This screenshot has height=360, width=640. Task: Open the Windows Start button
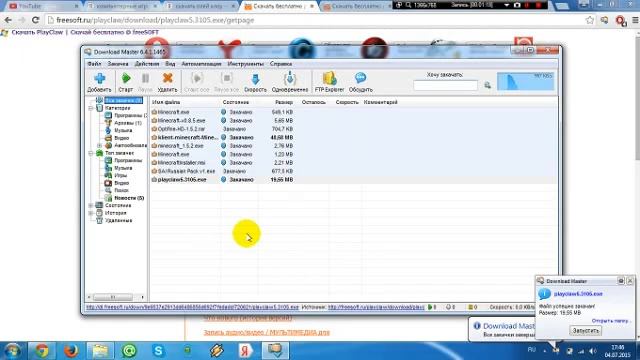13,351
